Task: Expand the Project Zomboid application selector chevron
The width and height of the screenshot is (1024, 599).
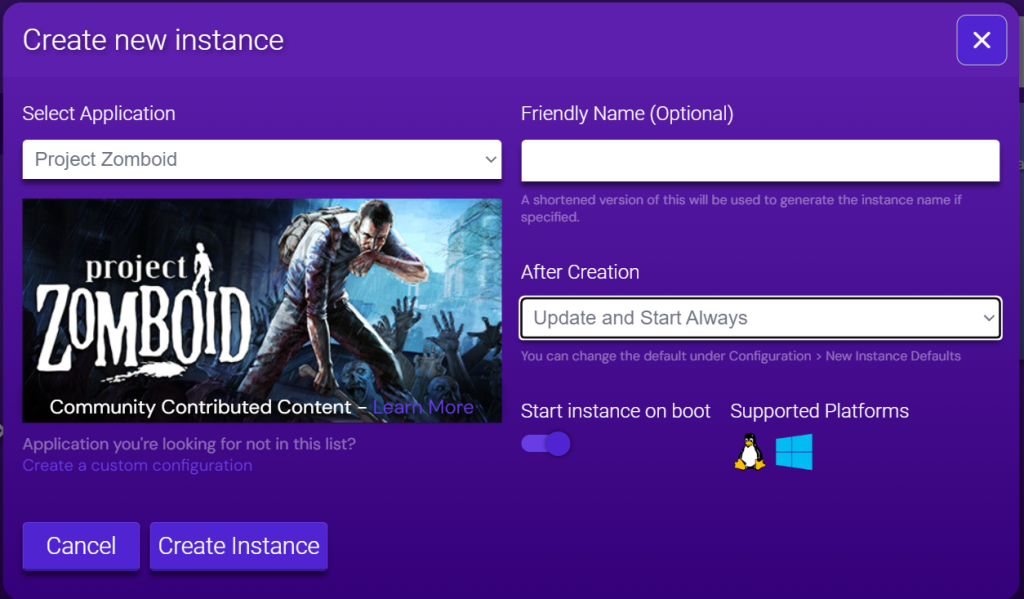Action: click(x=490, y=160)
